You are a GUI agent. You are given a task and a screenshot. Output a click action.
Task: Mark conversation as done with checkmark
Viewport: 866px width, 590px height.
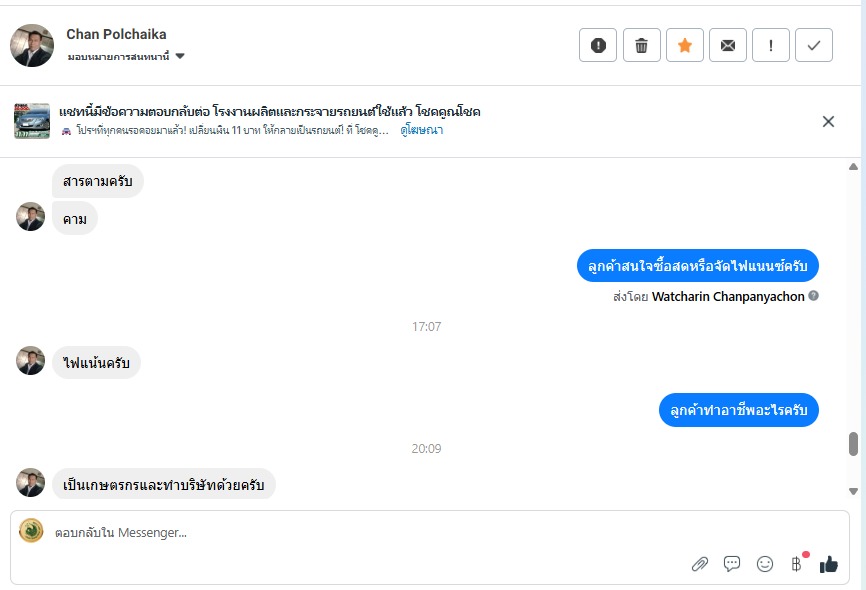click(814, 45)
